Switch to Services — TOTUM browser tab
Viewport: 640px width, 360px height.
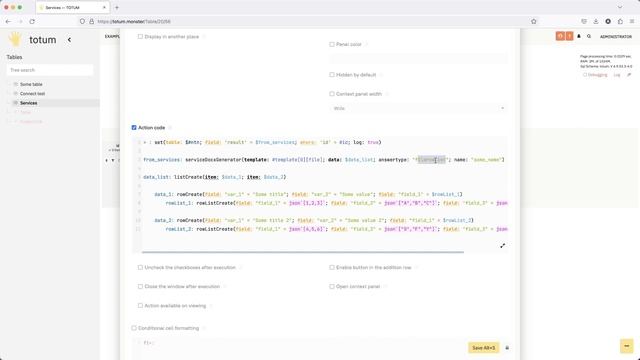73,7
